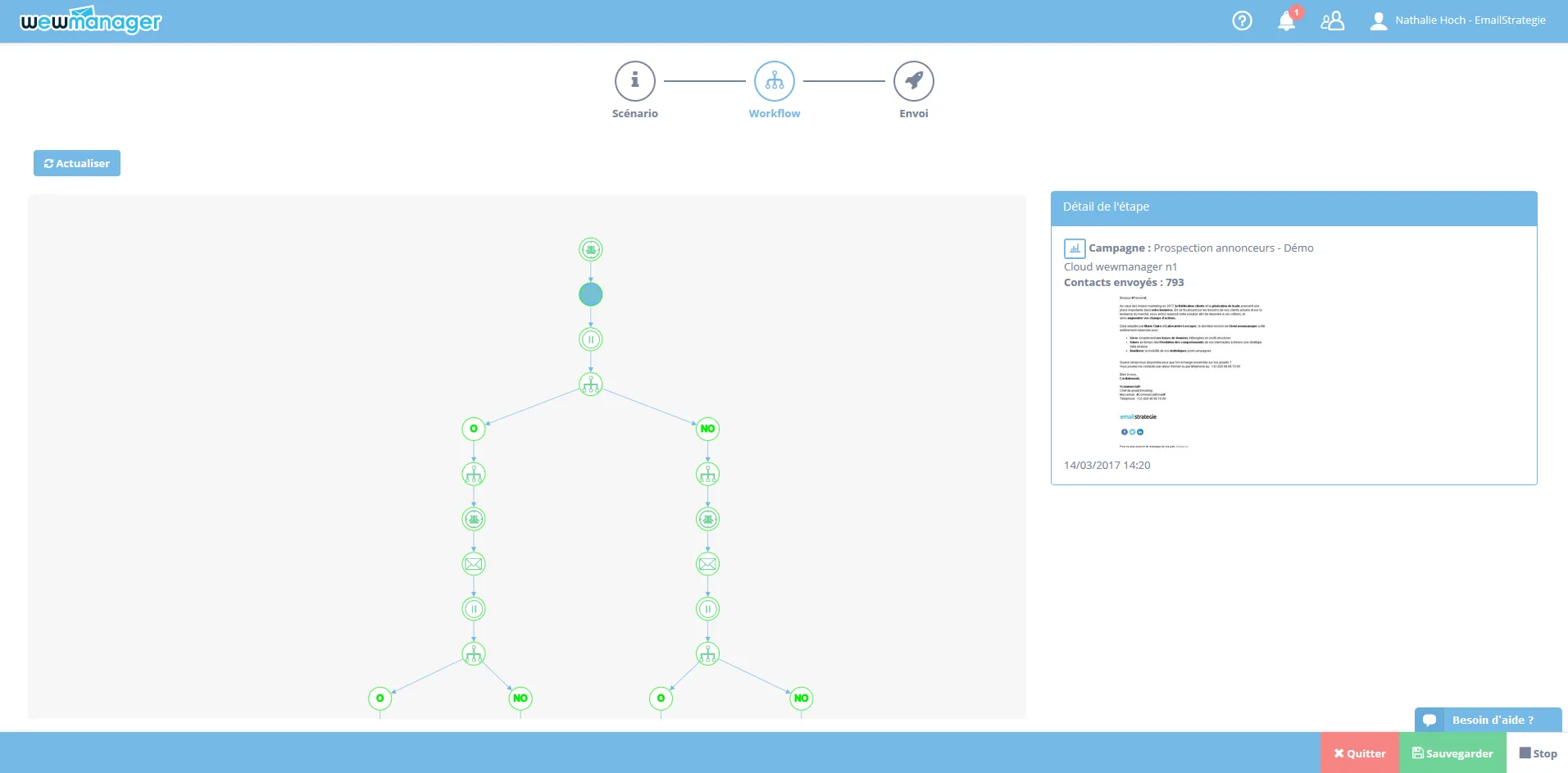Select the email envelope node in left branch

point(474,564)
